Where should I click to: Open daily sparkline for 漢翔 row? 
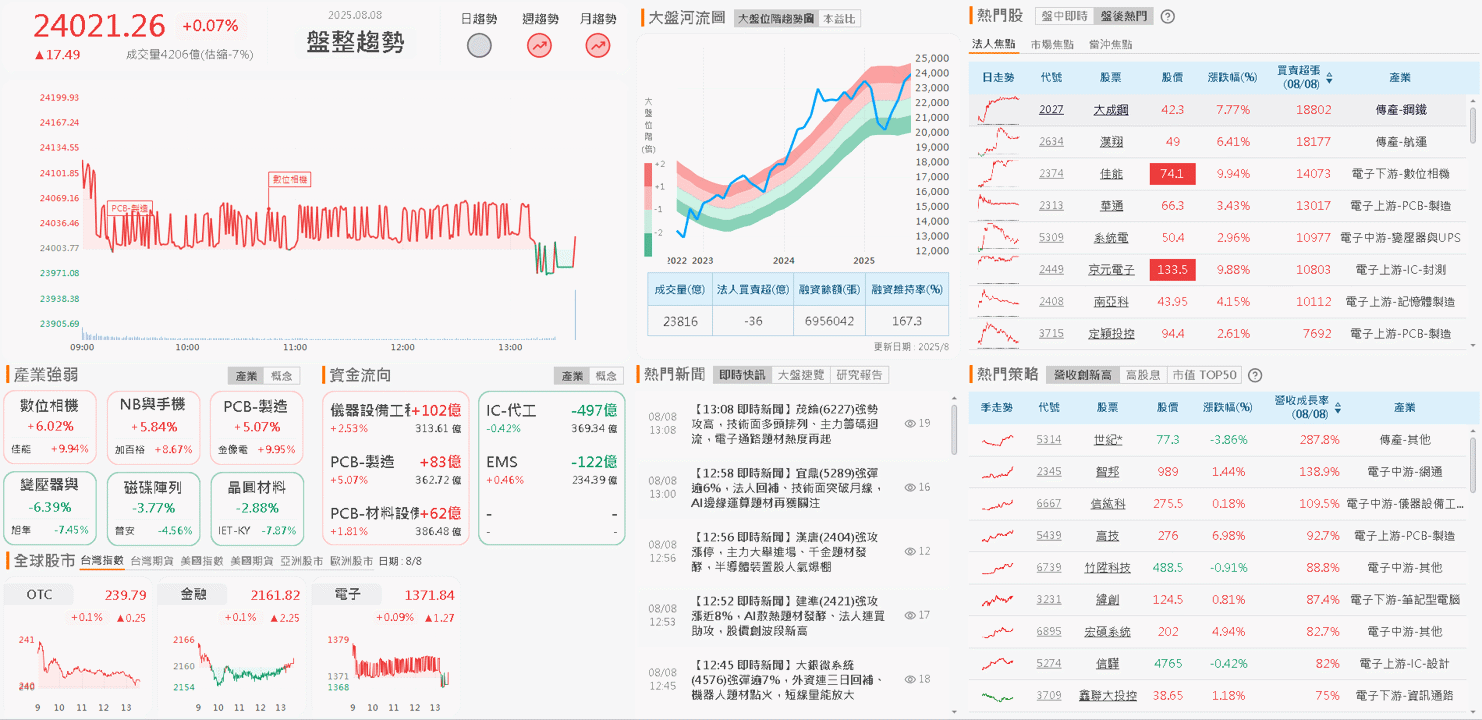pos(999,142)
